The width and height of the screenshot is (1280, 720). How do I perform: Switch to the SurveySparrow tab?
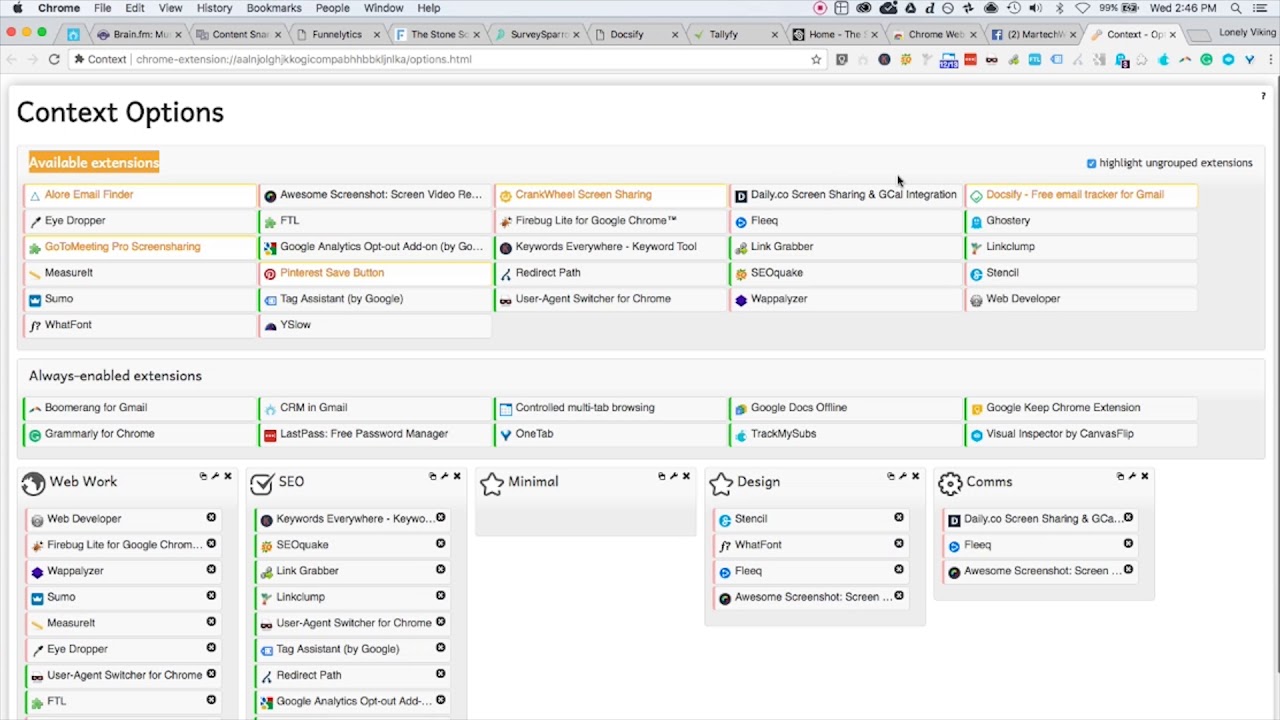[x=539, y=34]
